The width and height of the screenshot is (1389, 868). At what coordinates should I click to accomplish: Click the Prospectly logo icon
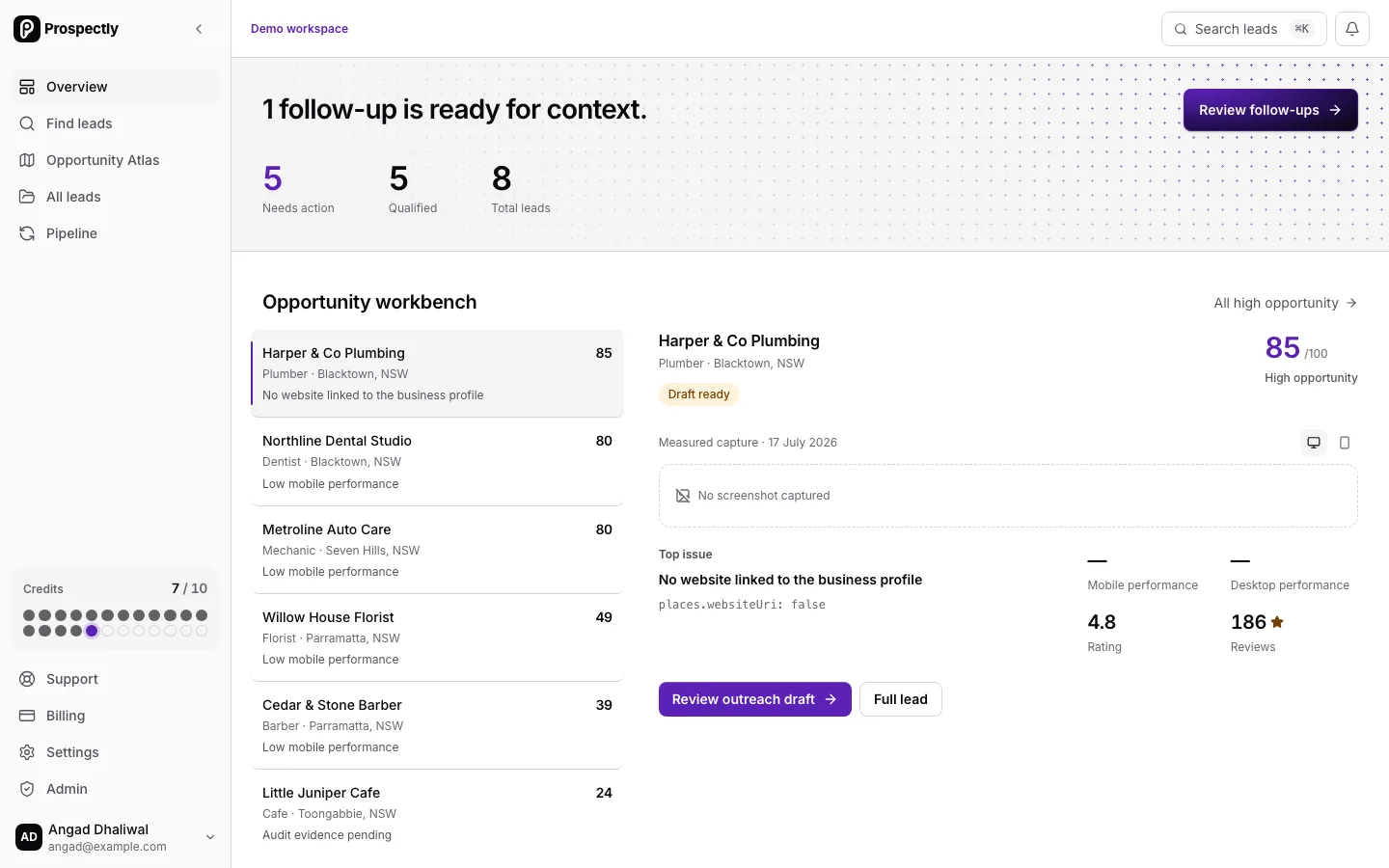click(x=27, y=29)
